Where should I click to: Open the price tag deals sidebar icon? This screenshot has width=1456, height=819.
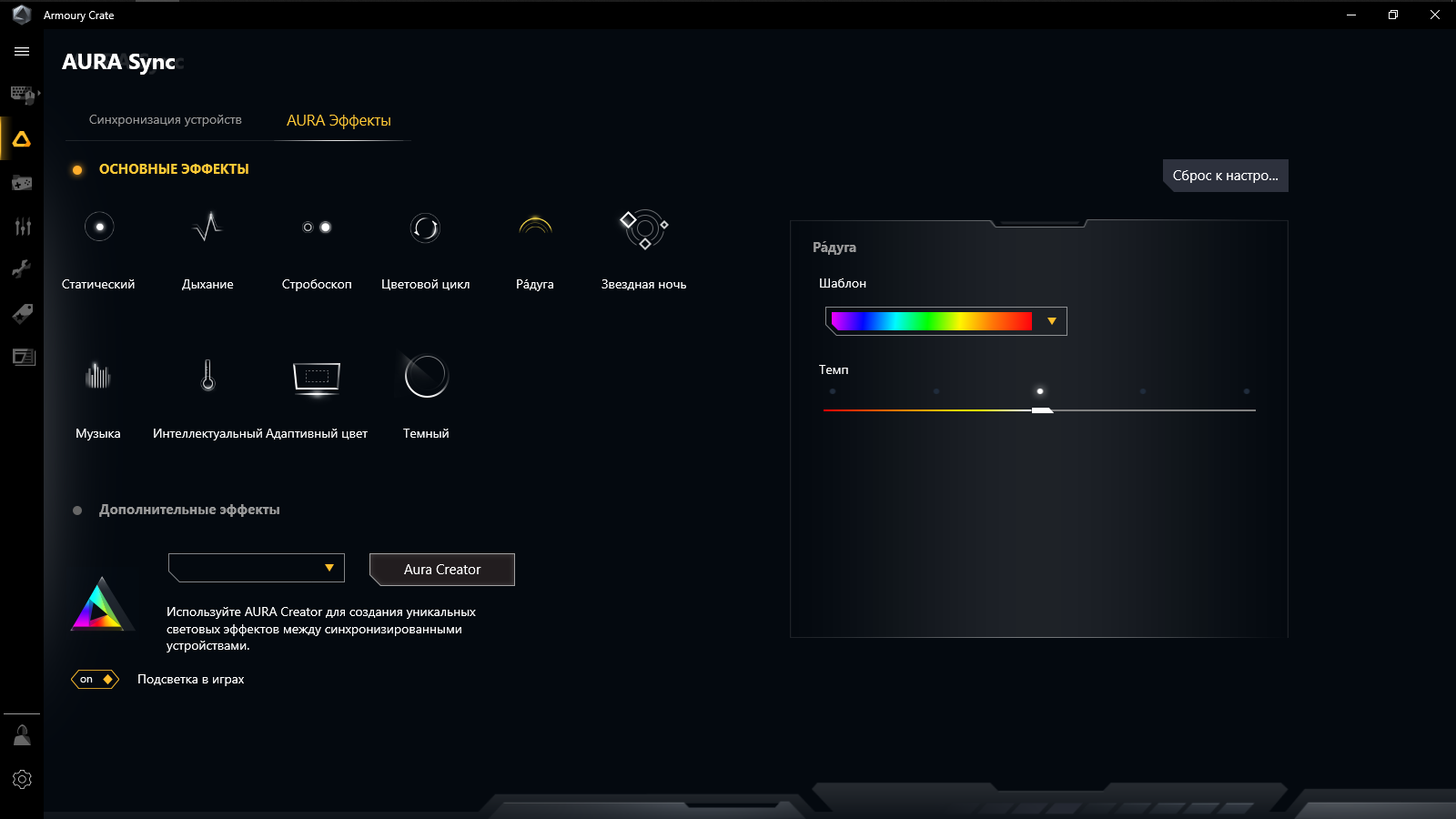(23, 313)
